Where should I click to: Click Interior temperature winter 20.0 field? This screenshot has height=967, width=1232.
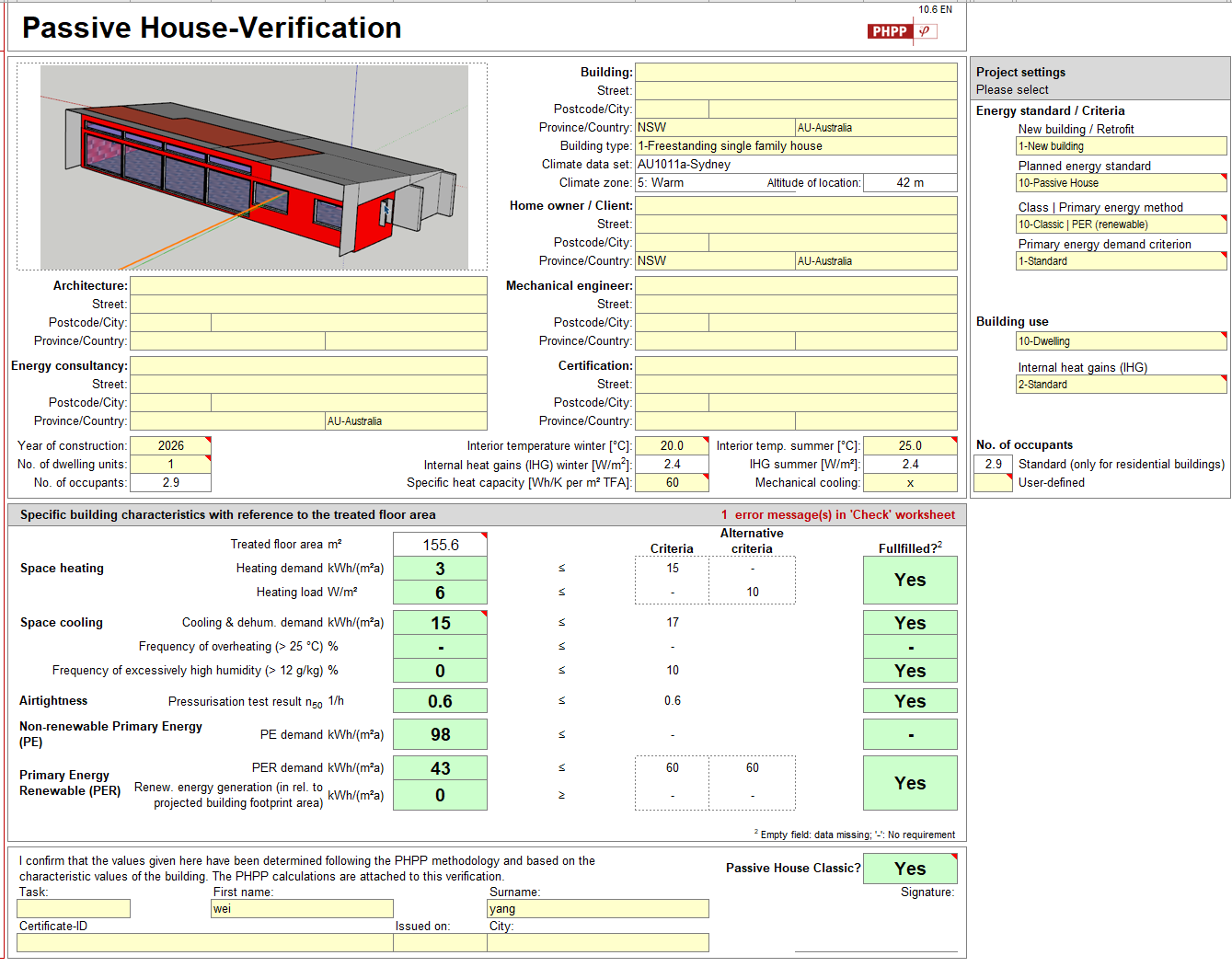pos(672,446)
